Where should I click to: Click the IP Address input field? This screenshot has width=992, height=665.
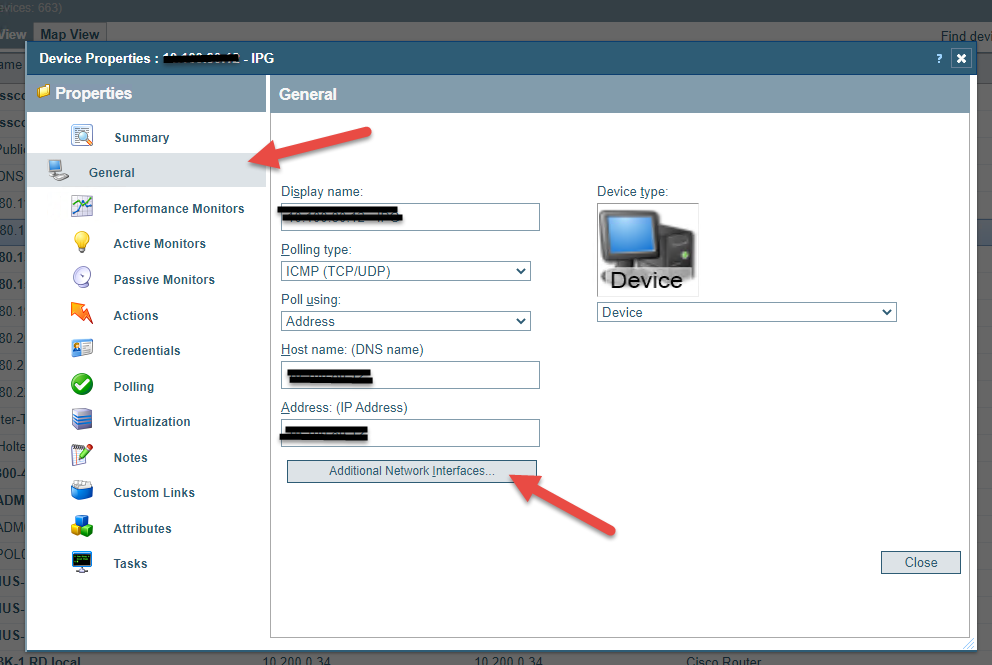coord(410,433)
